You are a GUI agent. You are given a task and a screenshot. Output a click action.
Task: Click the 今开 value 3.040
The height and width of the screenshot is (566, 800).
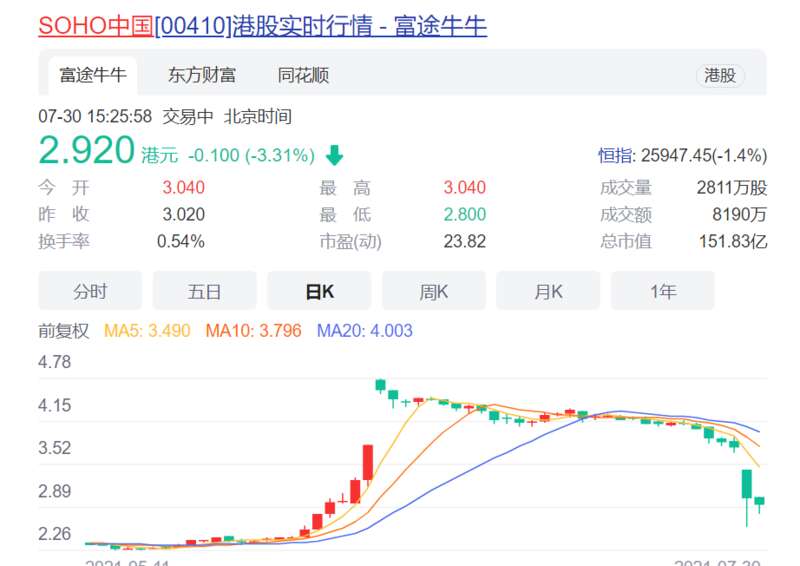pos(183,187)
